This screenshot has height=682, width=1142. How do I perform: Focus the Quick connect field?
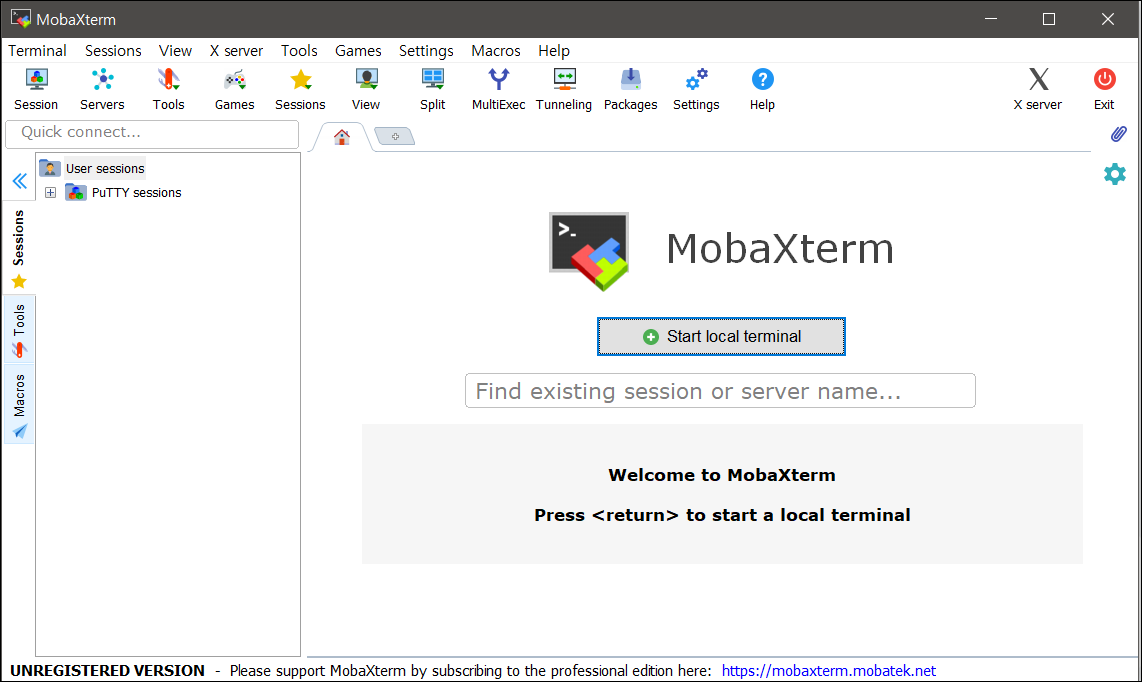152,133
